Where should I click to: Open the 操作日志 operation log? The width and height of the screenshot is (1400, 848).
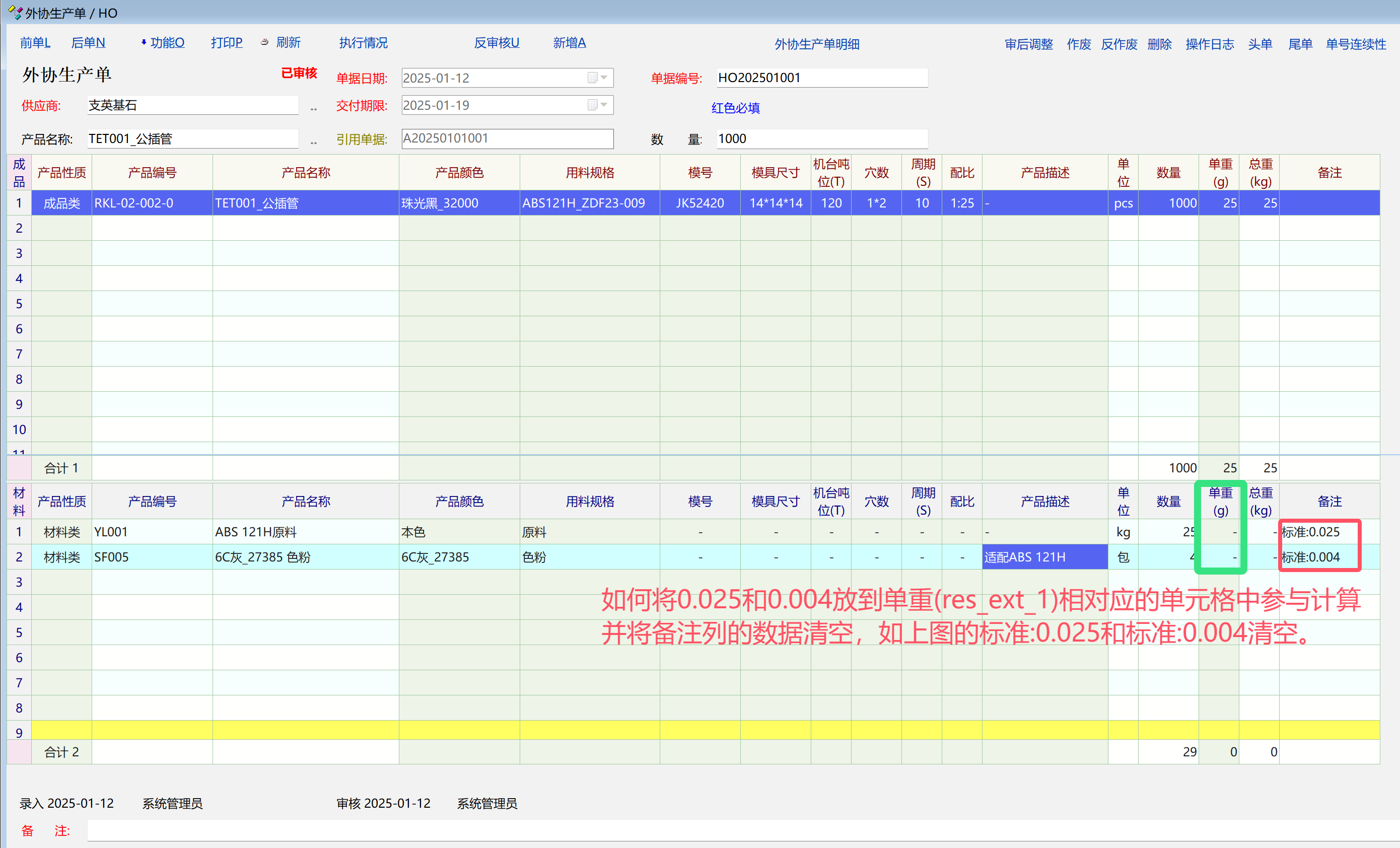[x=1209, y=44]
